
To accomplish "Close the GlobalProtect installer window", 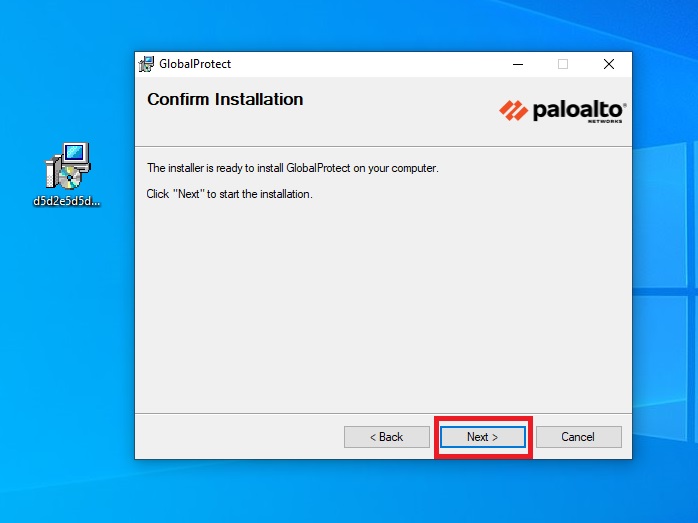I will [609, 64].
